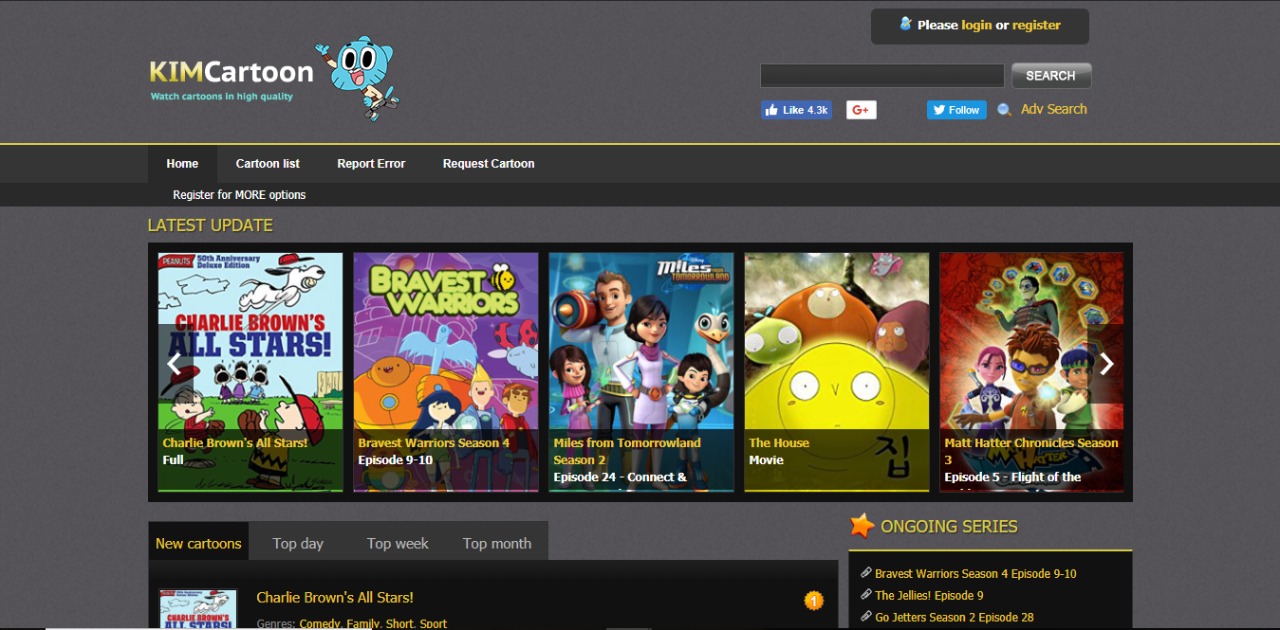Viewport: 1280px width, 630px height.
Task: Click small Charlie Brown list thumbnail
Action: coord(198,609)
